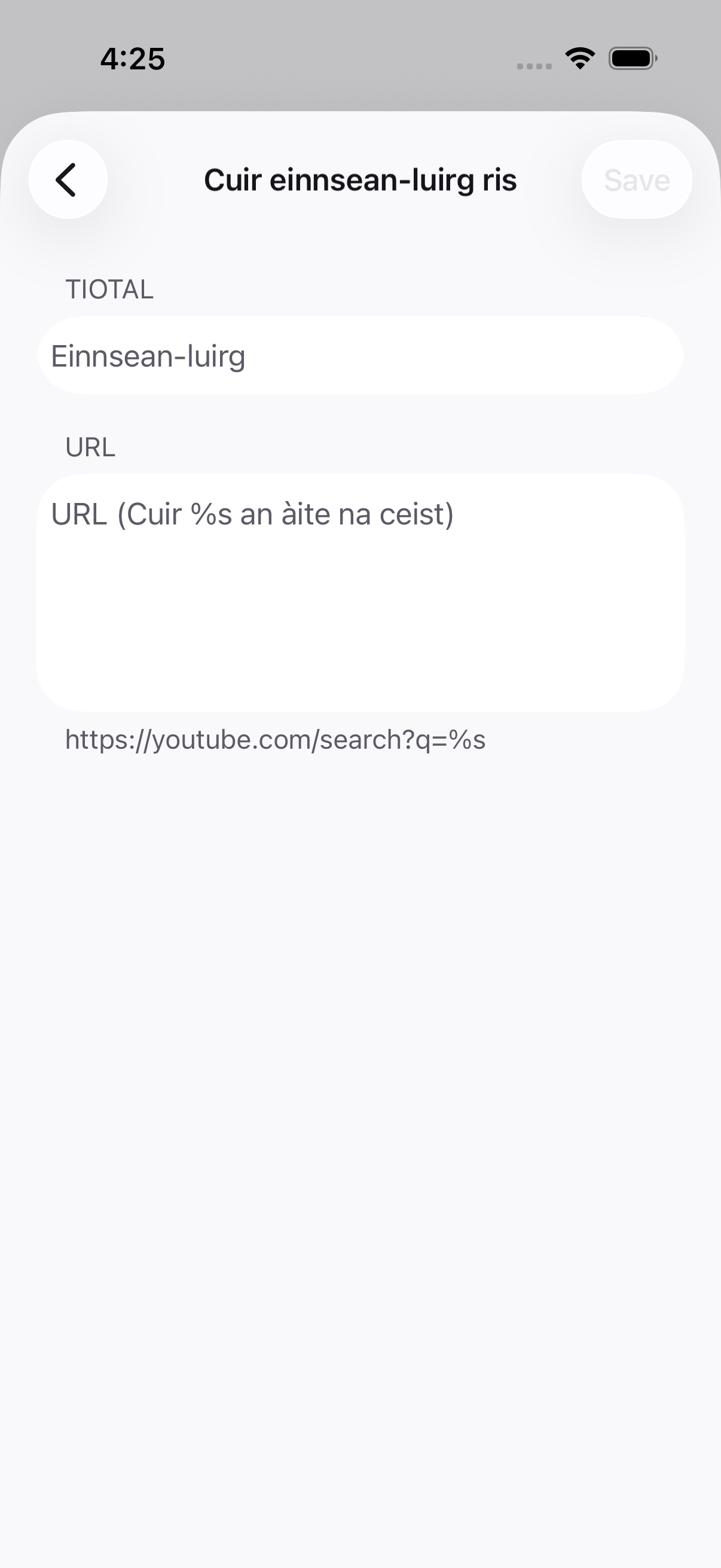Screen dimensions: 721x1568
Task: Tap the Wi-Fi status icon
Action: pos(580,59)
